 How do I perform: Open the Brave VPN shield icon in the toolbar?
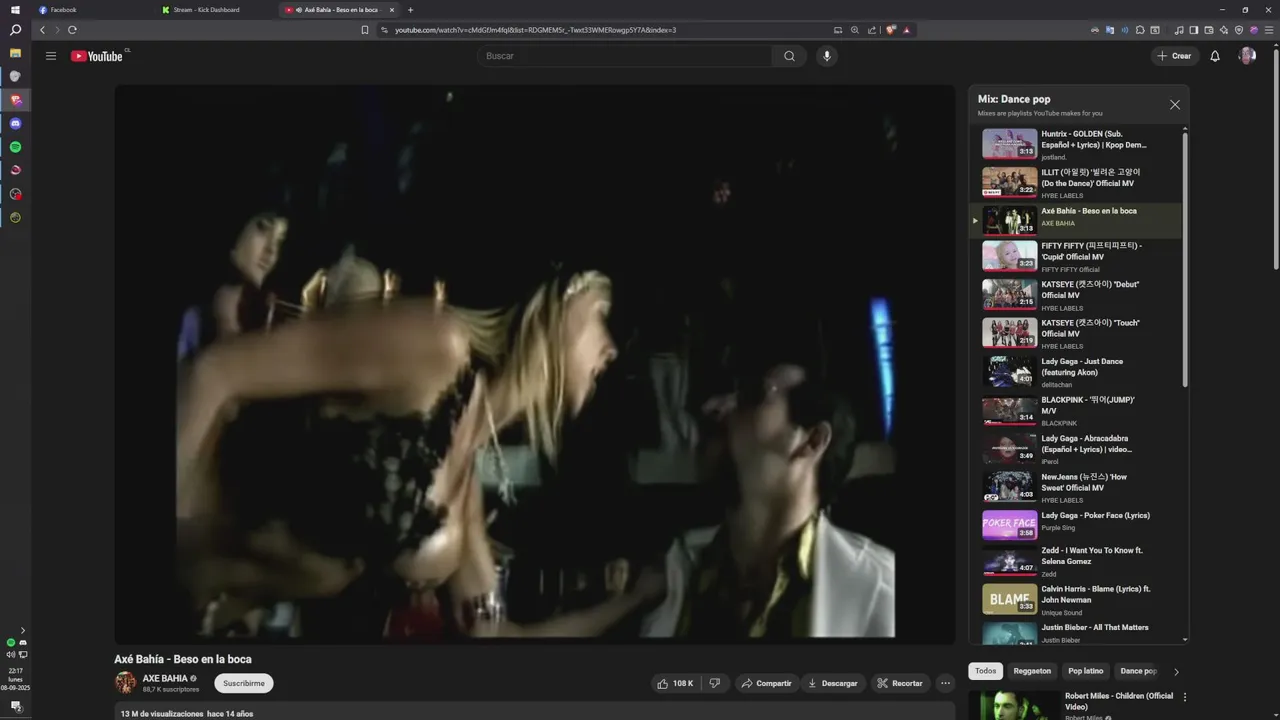tap(1239, 30)
